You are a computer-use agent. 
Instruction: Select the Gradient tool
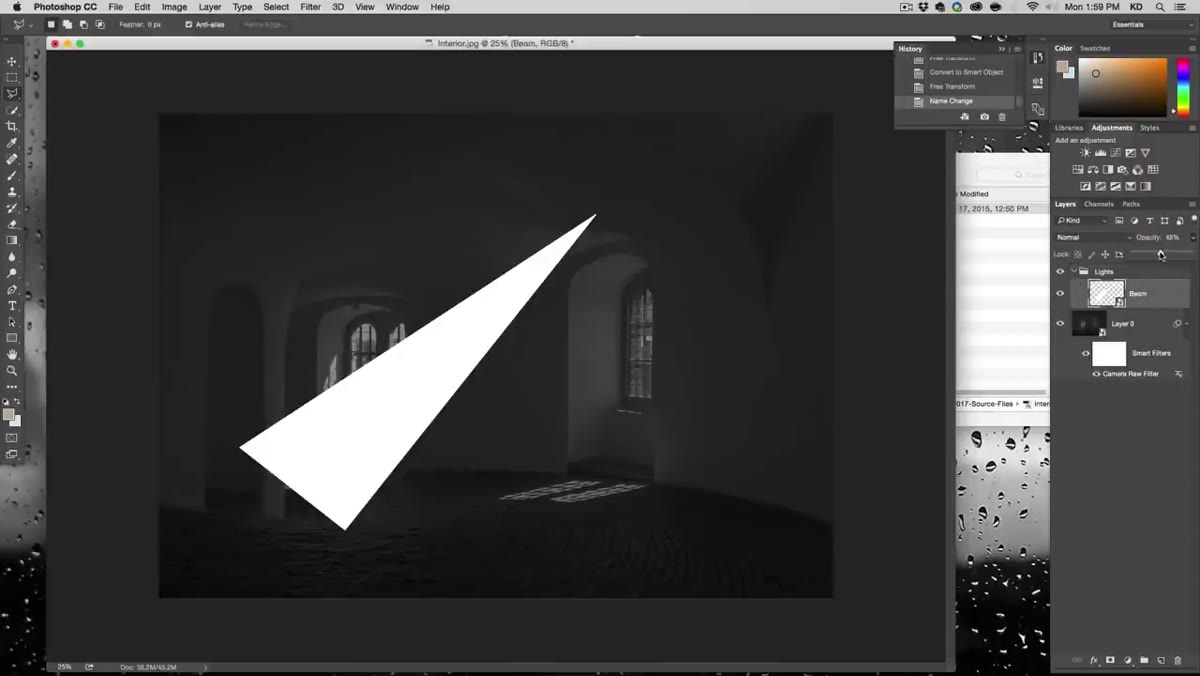point(12,240)
